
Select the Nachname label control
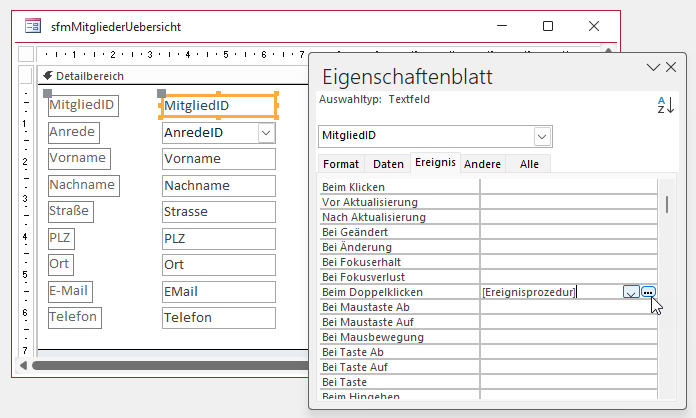[83, 185]
